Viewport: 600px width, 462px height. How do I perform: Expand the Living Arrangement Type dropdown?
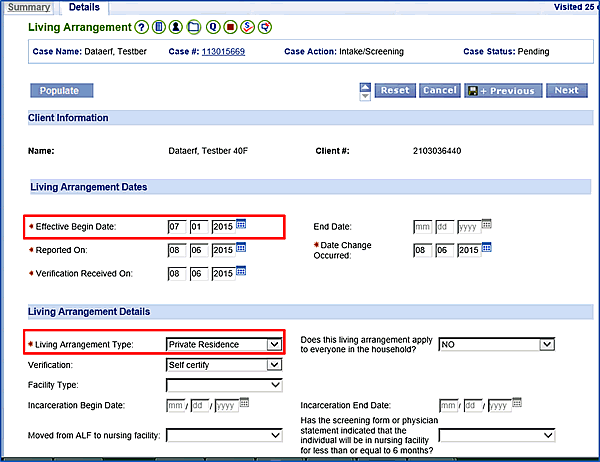(x=275, y=344)
